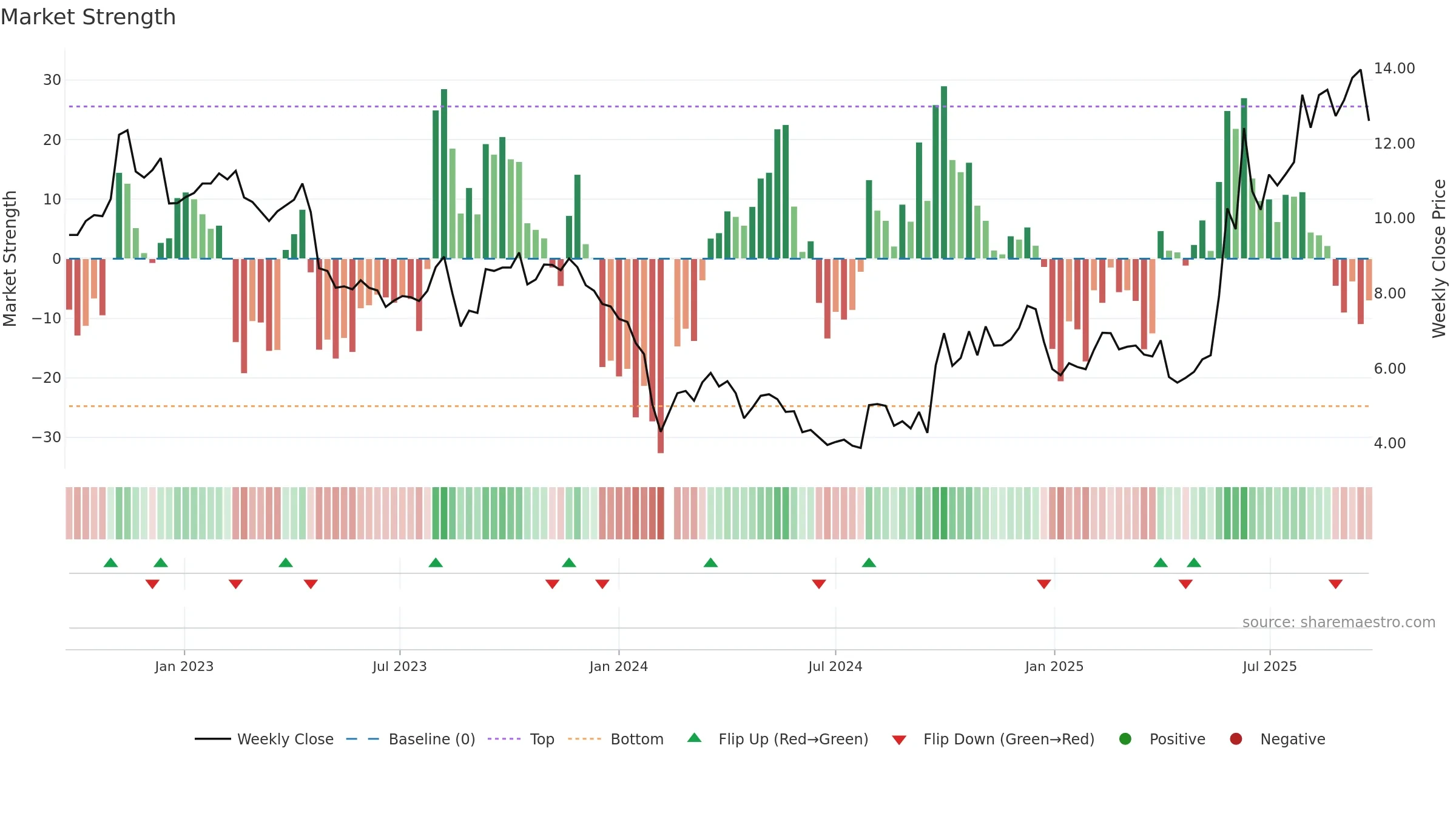The height and width of the screenshot is (819, 1456).
Task: Click the Jan 2024 axis label
Action: [619, 667]
